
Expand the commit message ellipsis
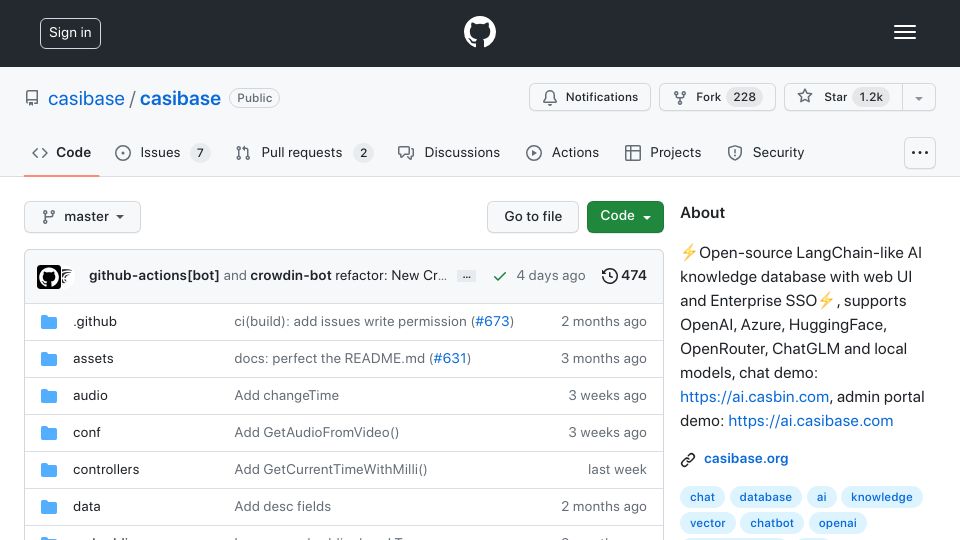tap(467, 276)
